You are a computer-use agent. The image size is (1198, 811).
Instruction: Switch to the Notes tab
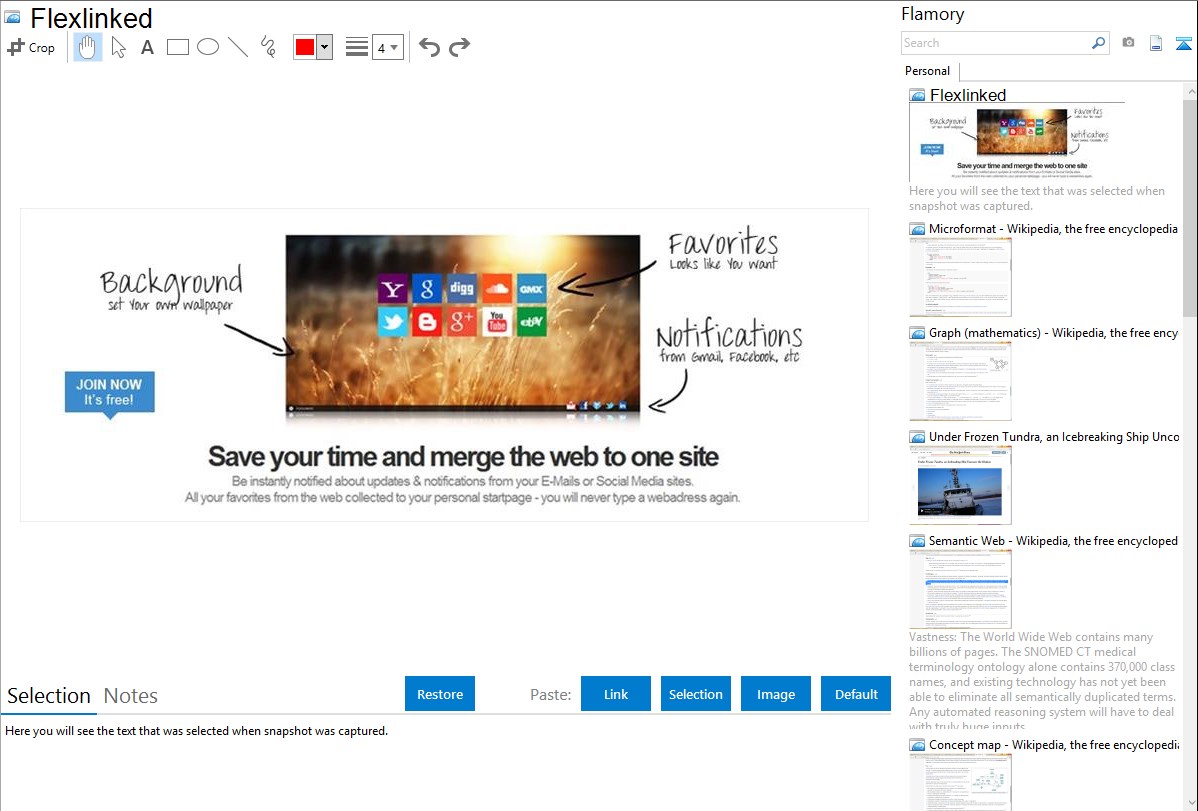pyautogui.click(x=131, y=696)
